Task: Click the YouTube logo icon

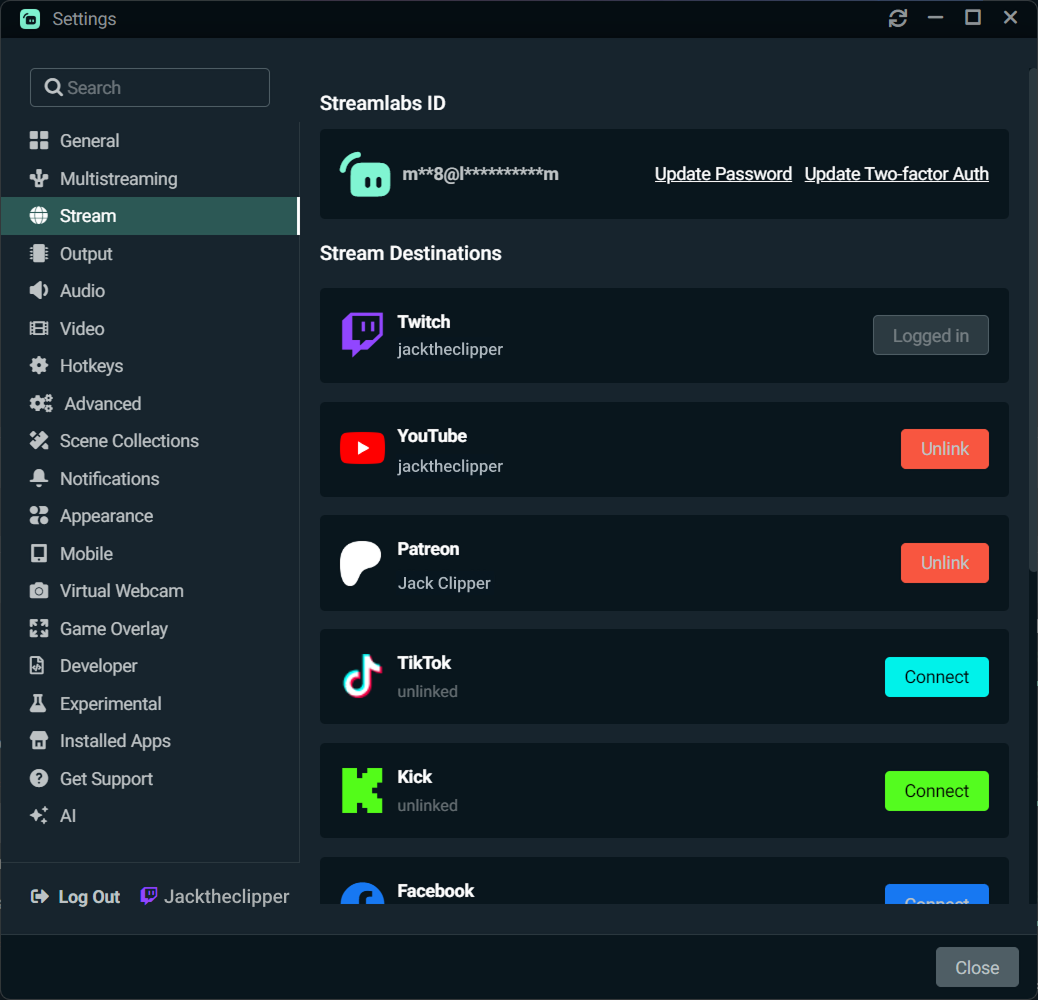Action: [362, 449]
